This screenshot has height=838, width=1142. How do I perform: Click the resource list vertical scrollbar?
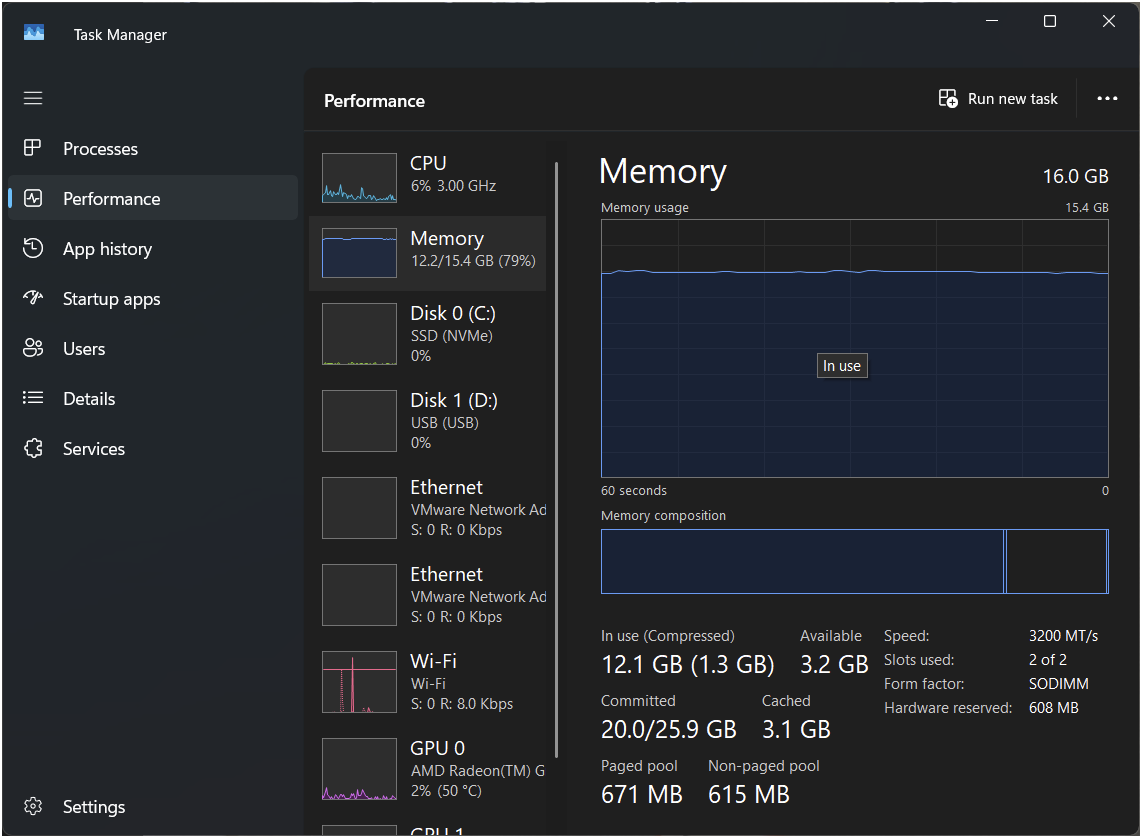click(556, 459)
